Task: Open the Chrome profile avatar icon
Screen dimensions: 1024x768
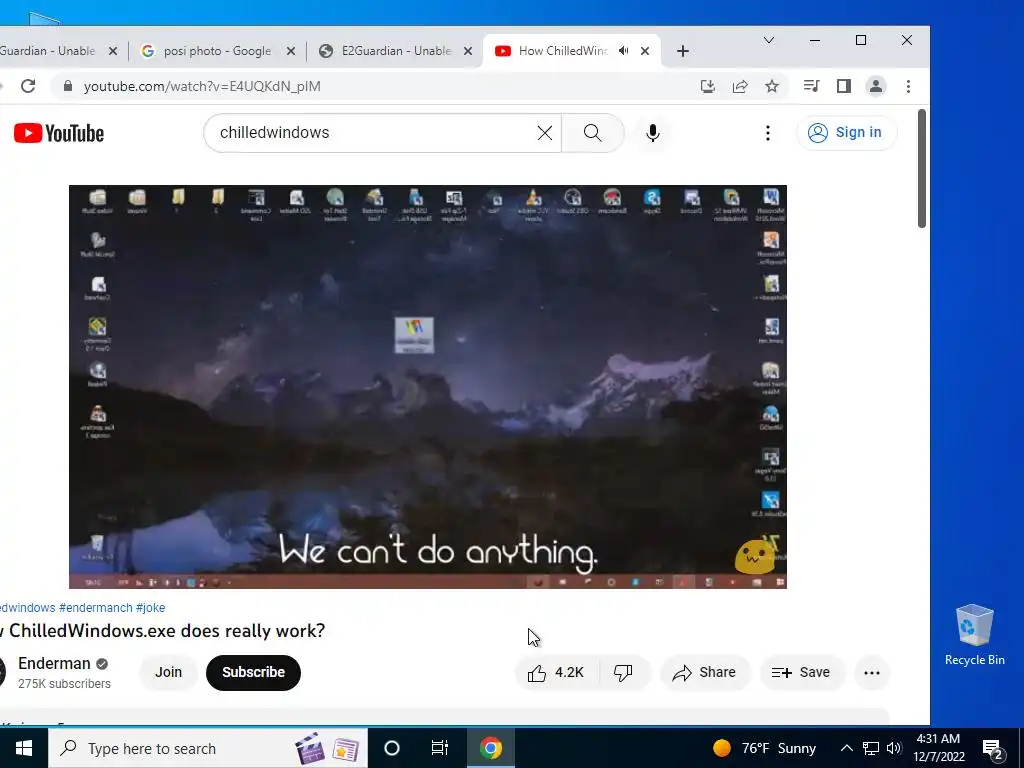Action: tap(876, 86)
